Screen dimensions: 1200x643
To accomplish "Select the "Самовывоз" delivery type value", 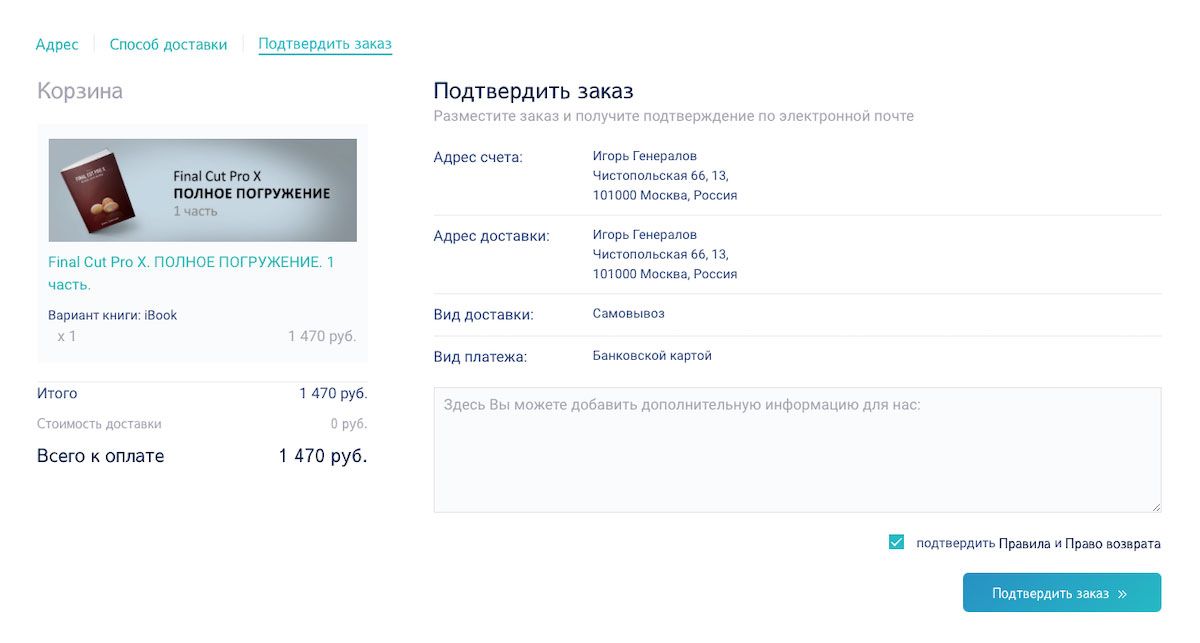I will pos(628,314).
